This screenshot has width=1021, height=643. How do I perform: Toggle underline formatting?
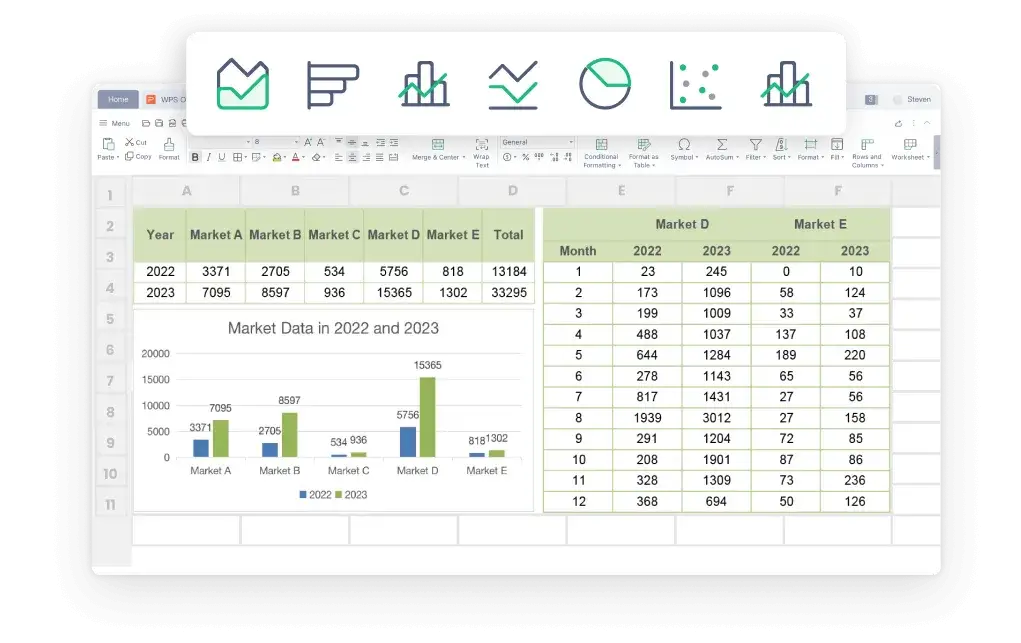coord(221,157)
